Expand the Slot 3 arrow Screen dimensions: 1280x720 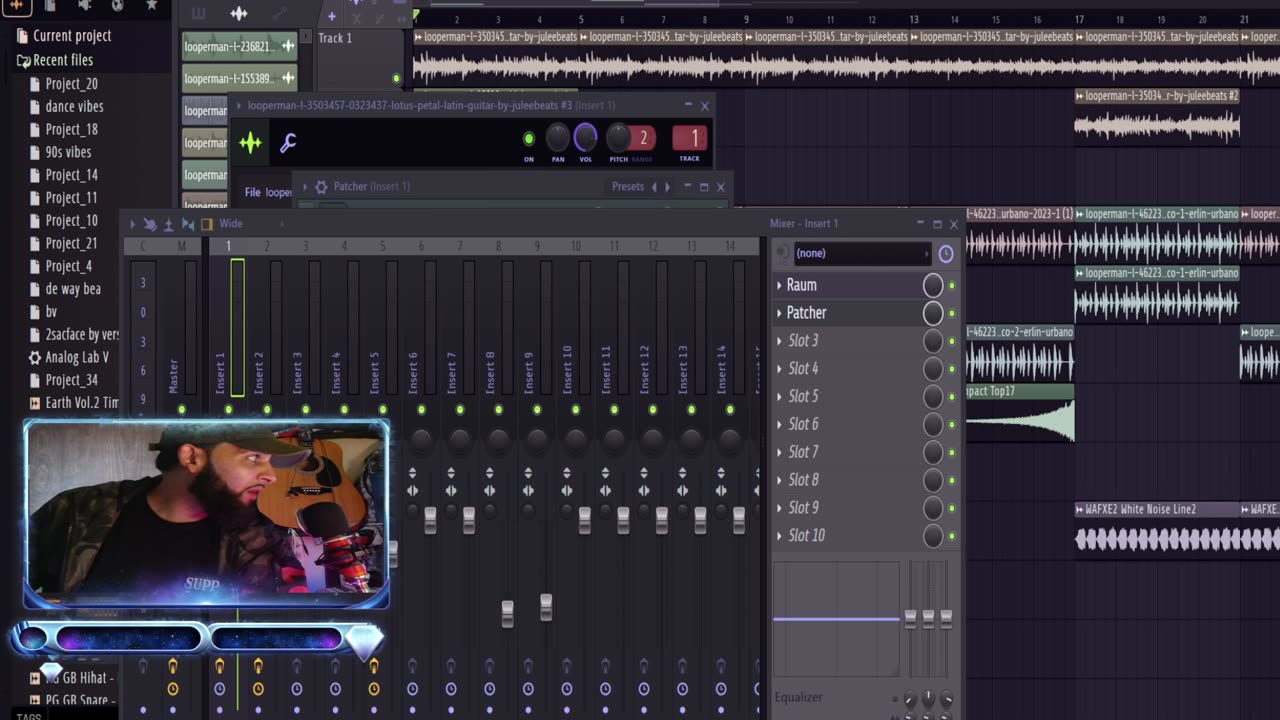click(x=779, y=341)
